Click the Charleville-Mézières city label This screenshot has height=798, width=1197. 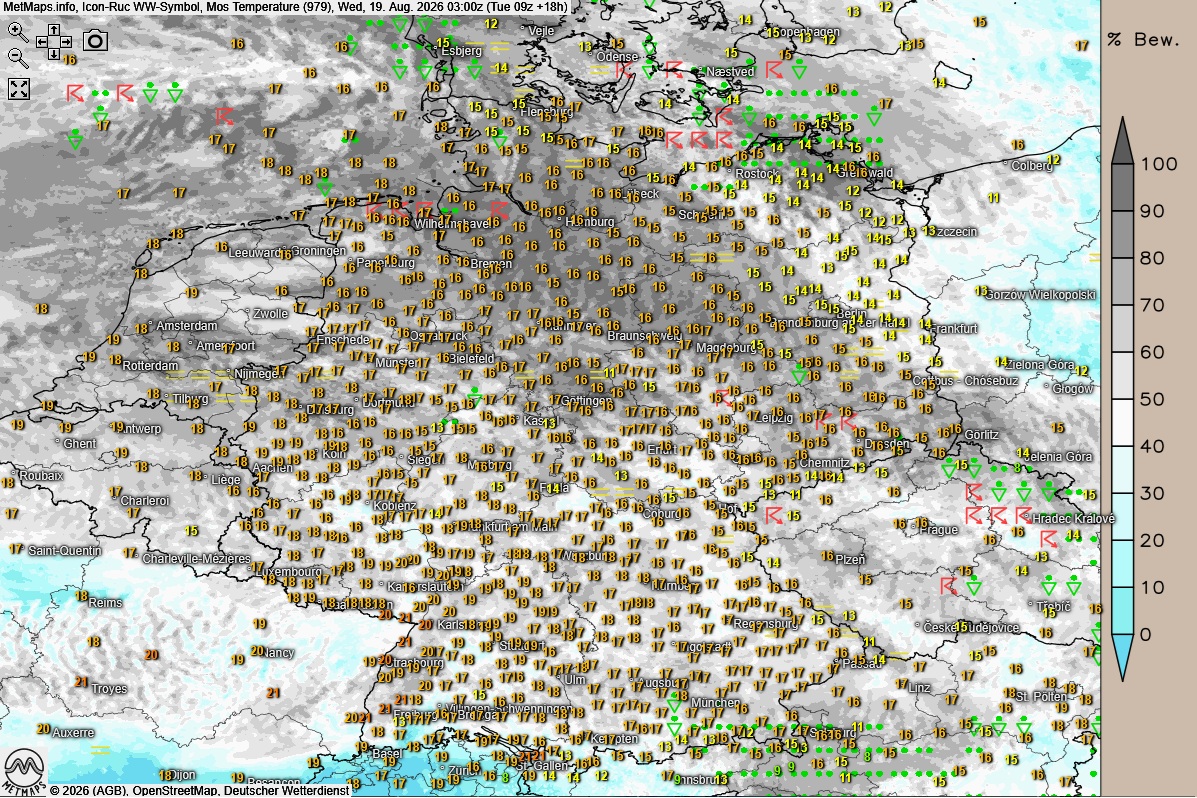pyautogui.click(x=196, y=559)
